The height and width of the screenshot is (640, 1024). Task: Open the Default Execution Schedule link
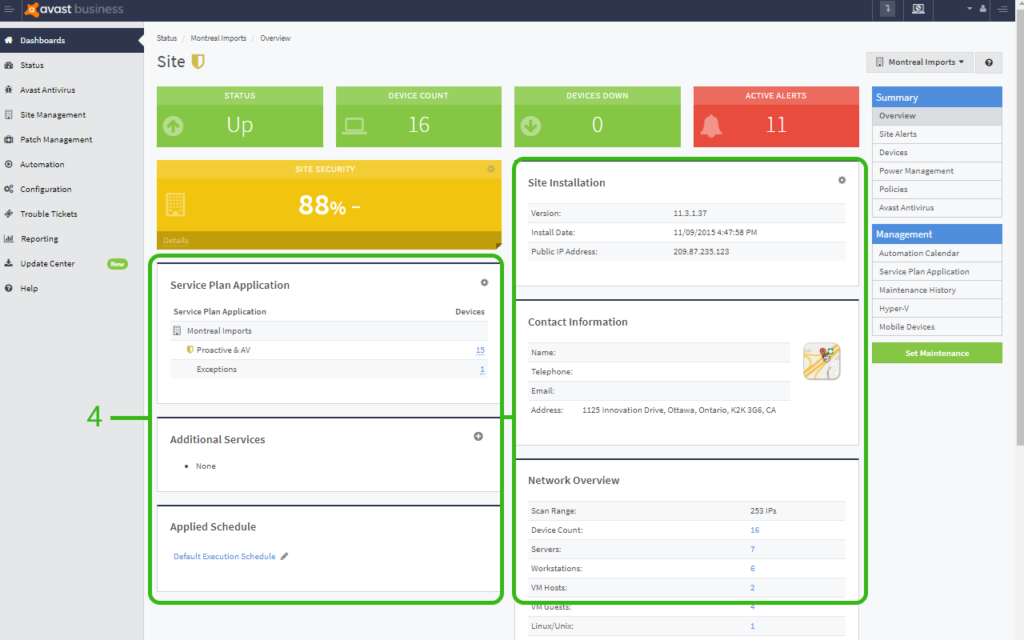pos(224,556)
